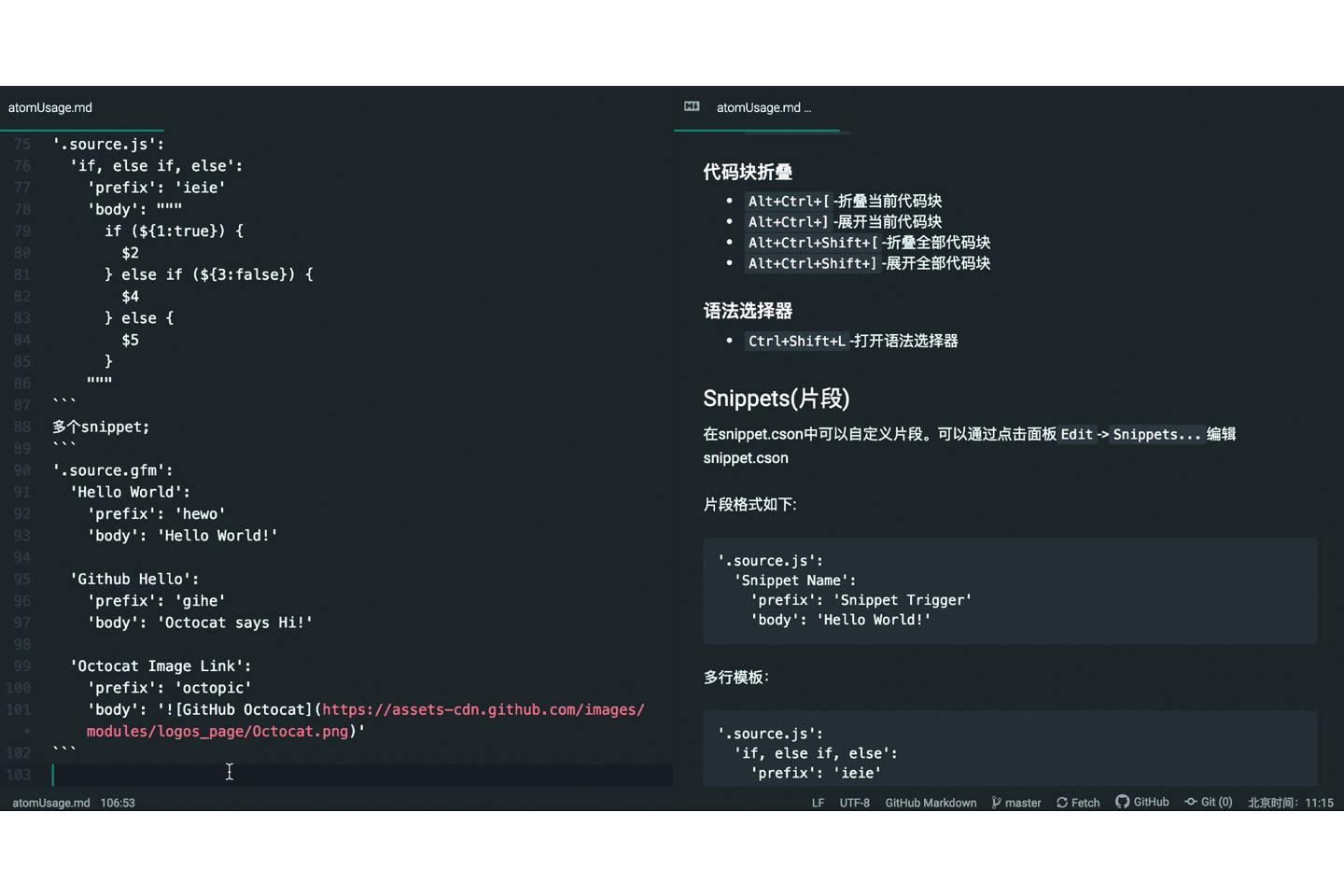Click atomUsage.md file name in status bar
1344x896 pixels.
pyautogui.click(x=51, y=803)
